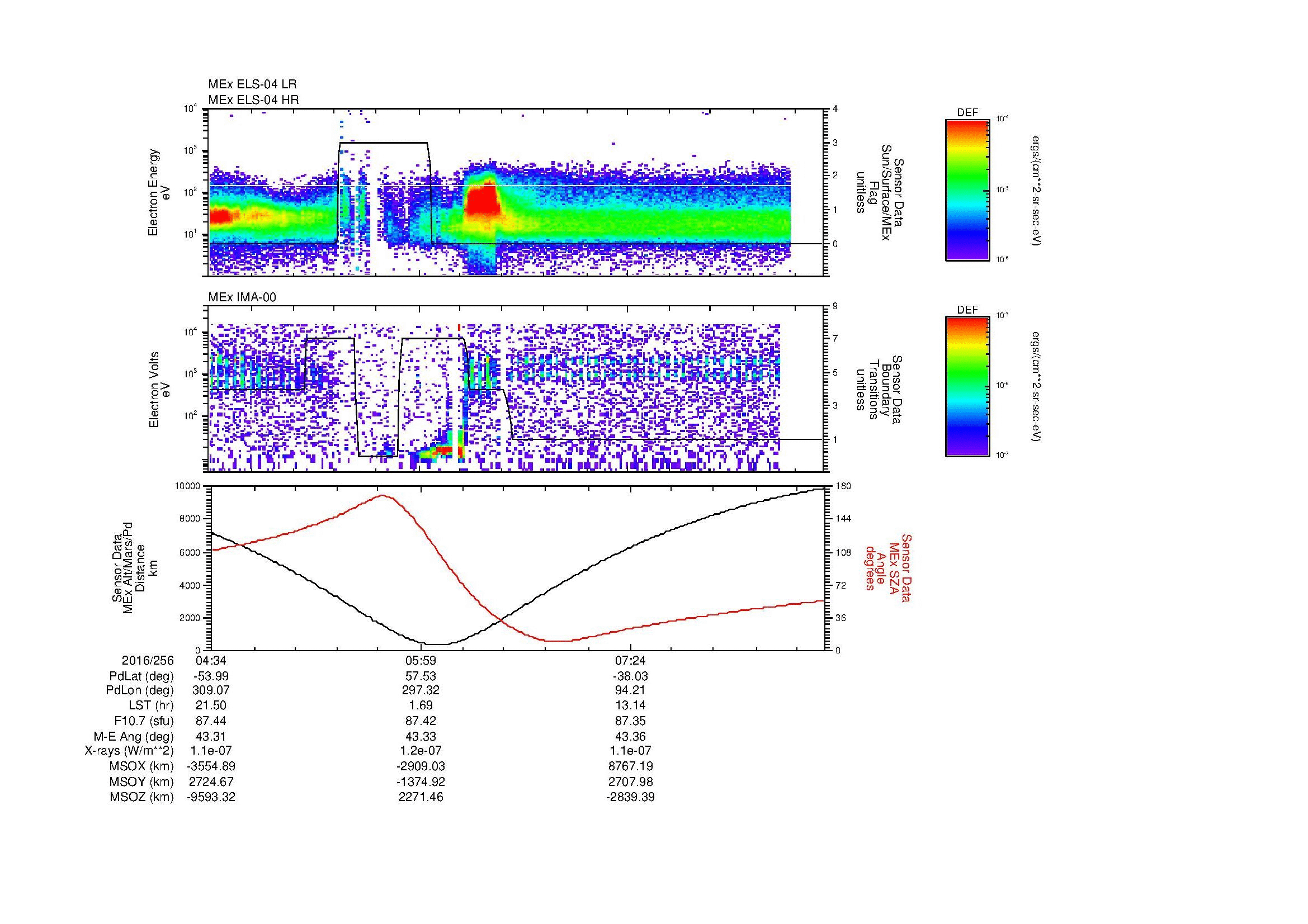
Task: Click the 'X-rays (W/m**2)' row label
Action: (129, 751)
